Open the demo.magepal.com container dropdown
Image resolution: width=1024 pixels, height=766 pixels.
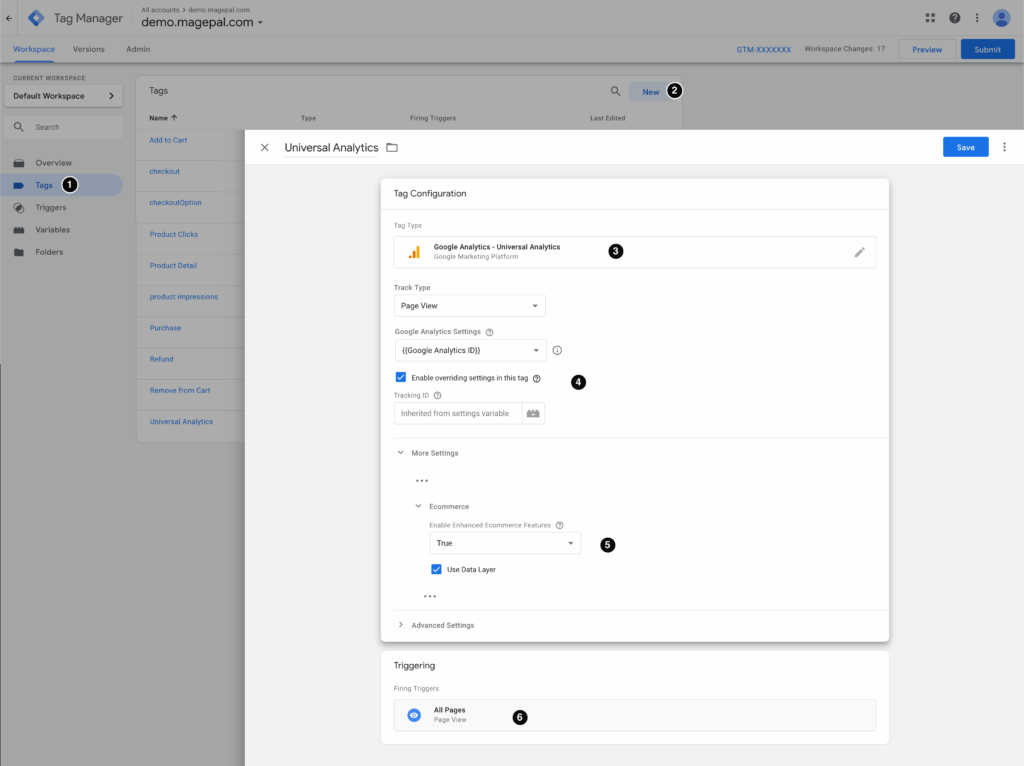202,22
